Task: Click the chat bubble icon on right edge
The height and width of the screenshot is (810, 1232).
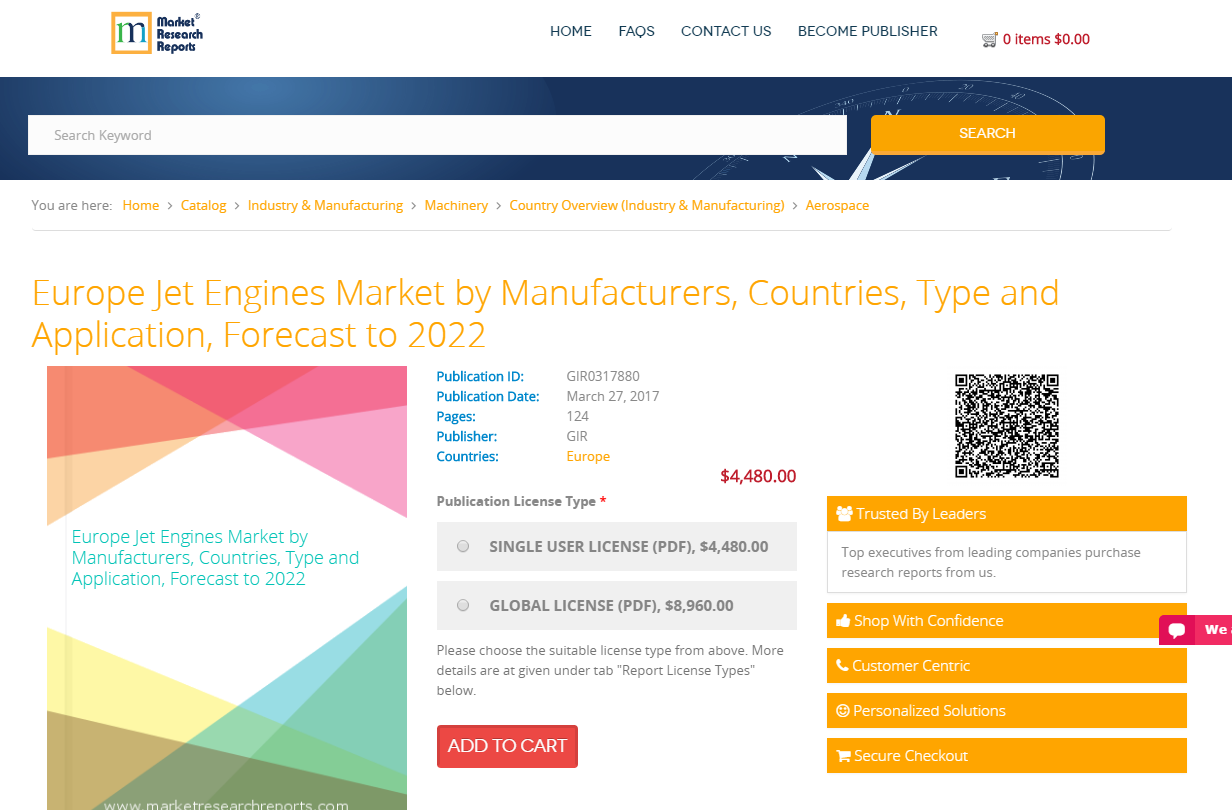Action: [x=1177, y=630]
